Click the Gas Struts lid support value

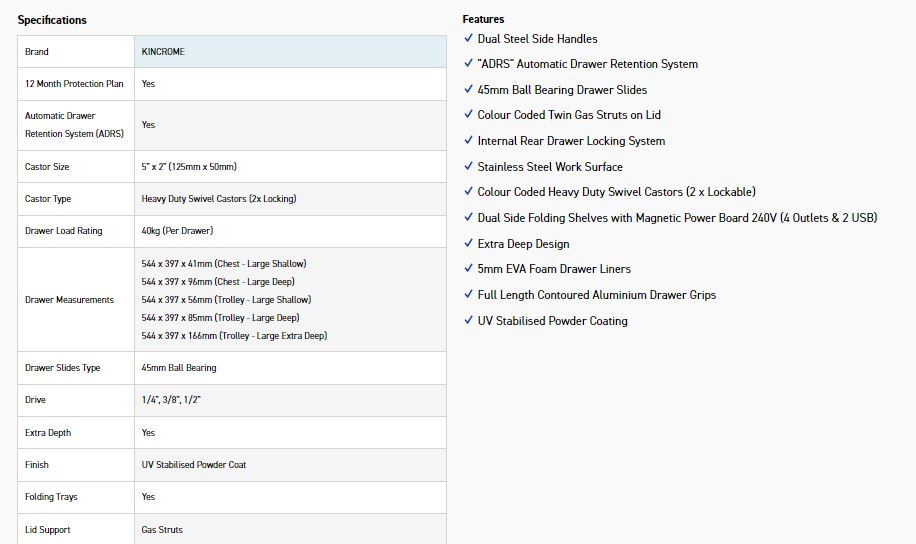[162, 530]
